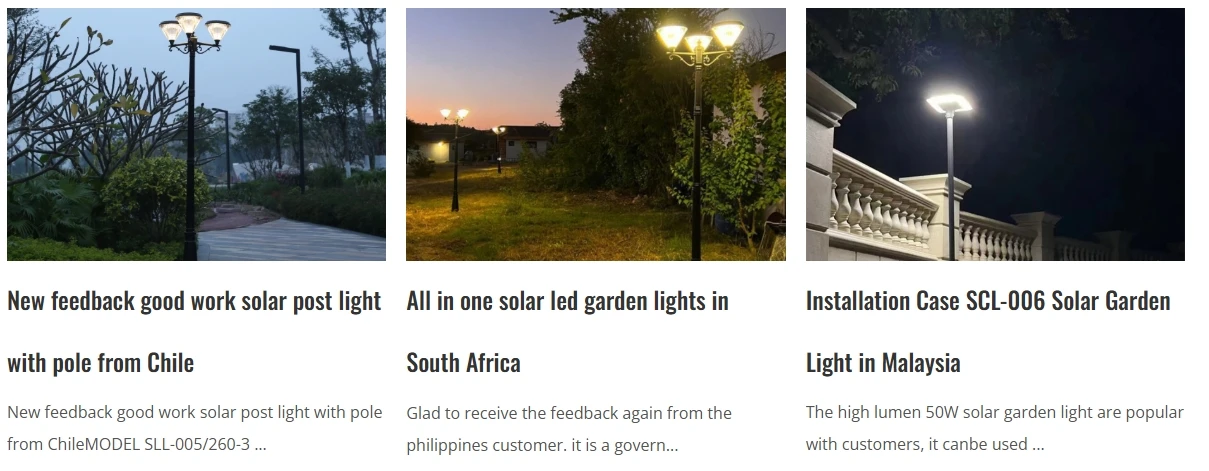Click the 'South Africa' title line

coord(463,362)
